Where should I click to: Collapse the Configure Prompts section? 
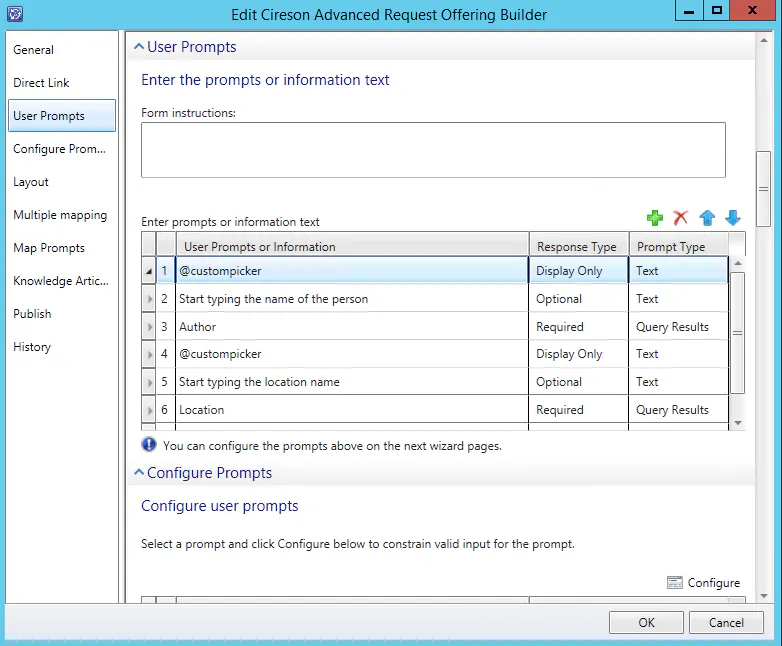point(139,472)
